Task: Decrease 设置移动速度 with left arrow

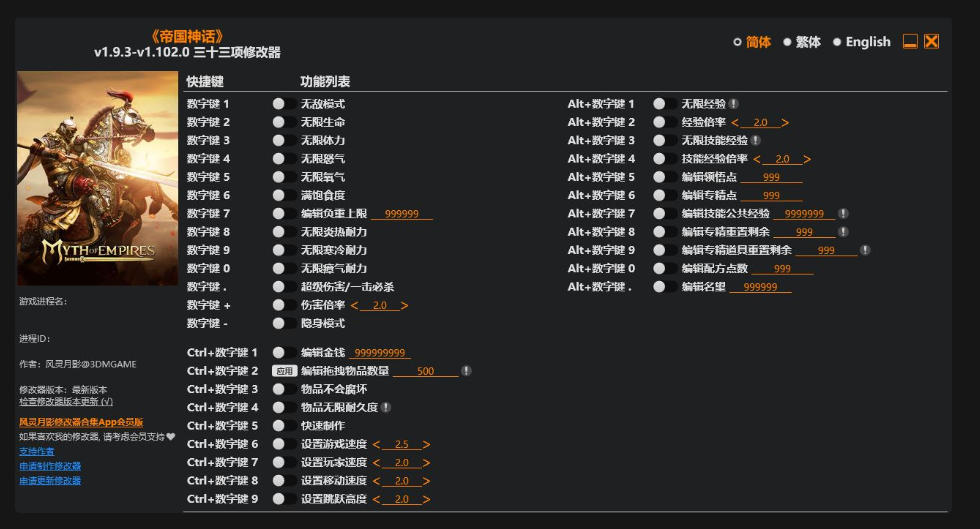Action: 376,481
